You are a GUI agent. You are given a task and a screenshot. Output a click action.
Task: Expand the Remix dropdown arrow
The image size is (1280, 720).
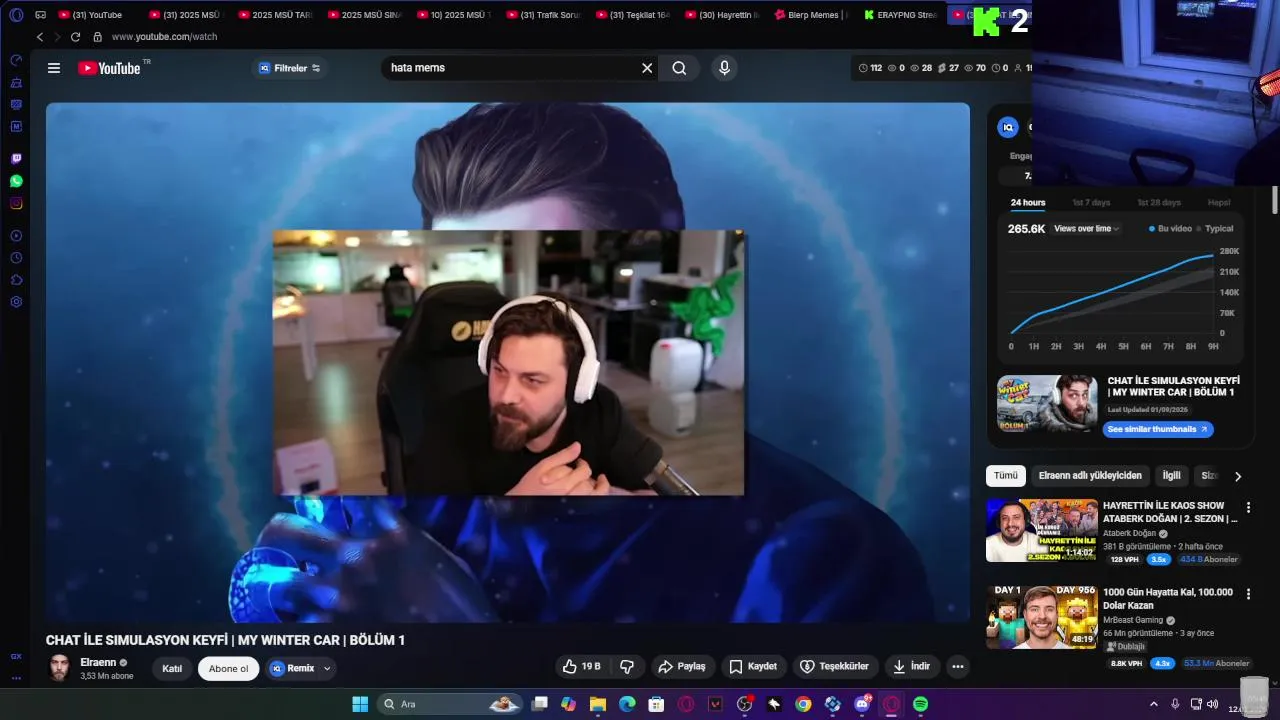[327, 668]
